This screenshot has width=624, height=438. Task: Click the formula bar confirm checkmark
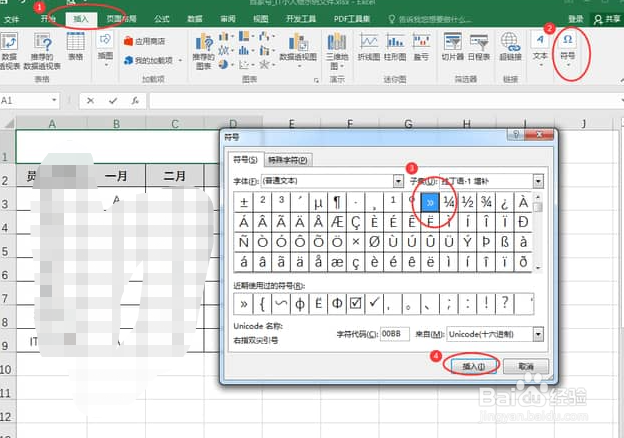[x=113, y=101]
